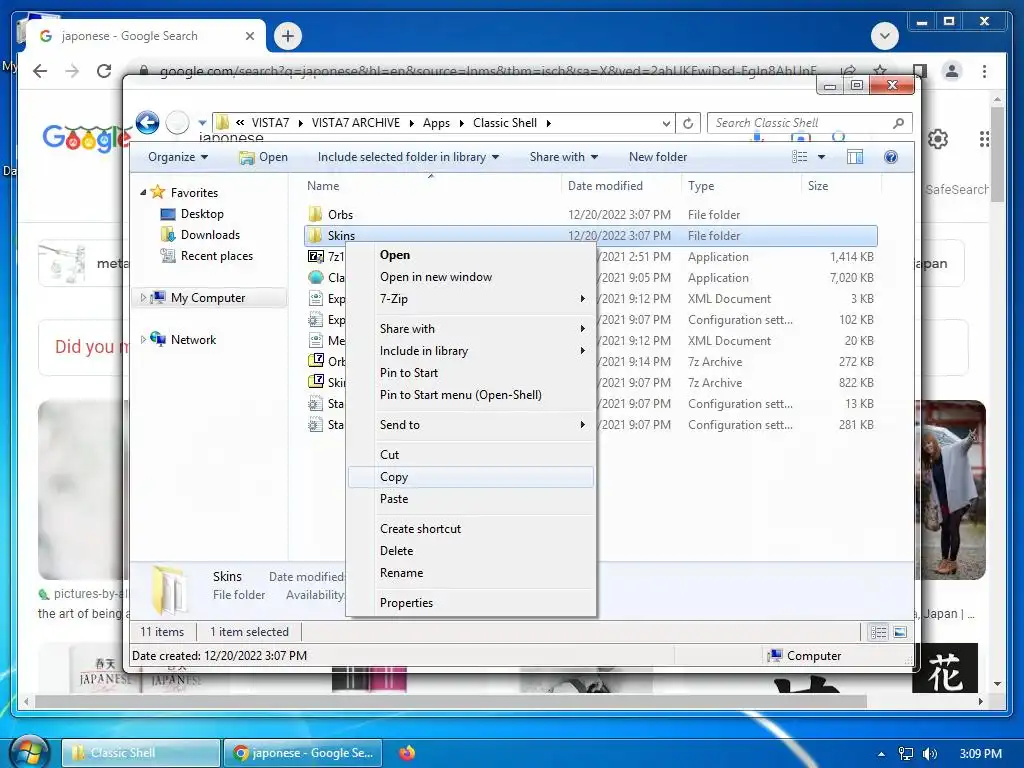1024x768 pixels.
Task: Expand address bar history dropdown
Action: [x=665, y=123]
